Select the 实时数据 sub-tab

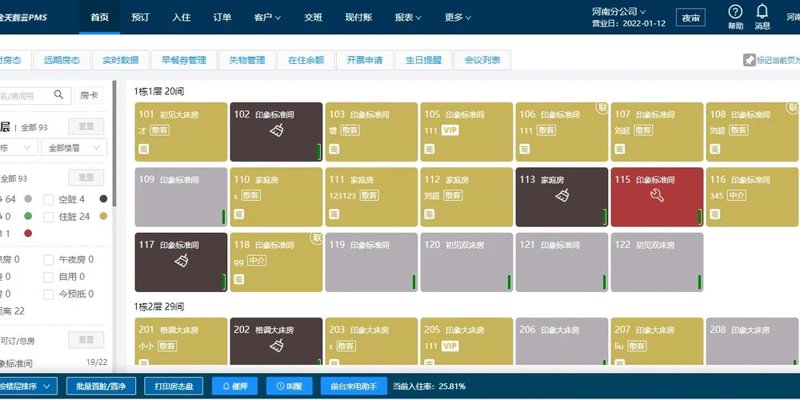click(x=120, y=60)
